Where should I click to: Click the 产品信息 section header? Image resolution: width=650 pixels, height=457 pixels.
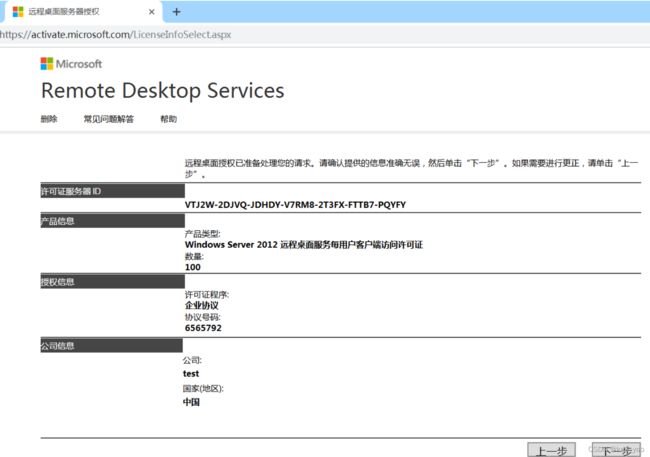pos(112,221)
